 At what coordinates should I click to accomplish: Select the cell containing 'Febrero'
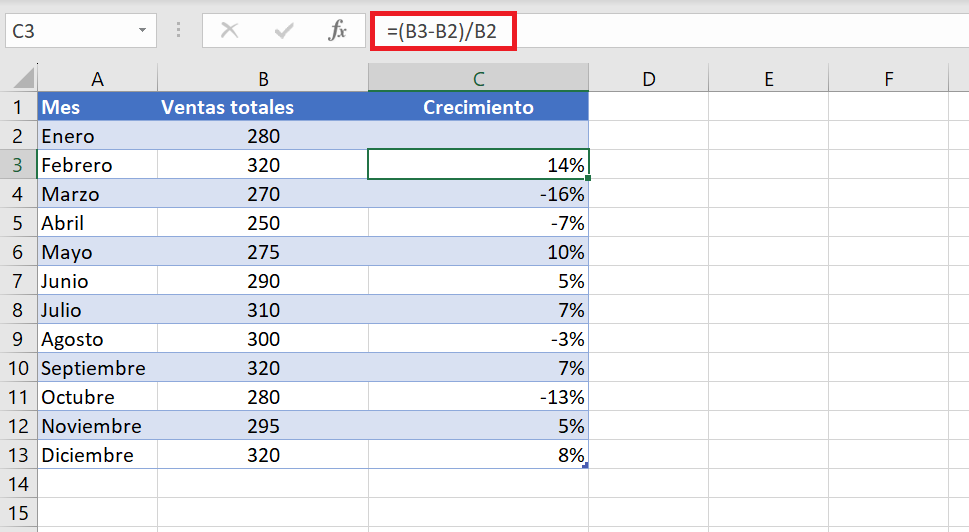click(x=97, y=165)
